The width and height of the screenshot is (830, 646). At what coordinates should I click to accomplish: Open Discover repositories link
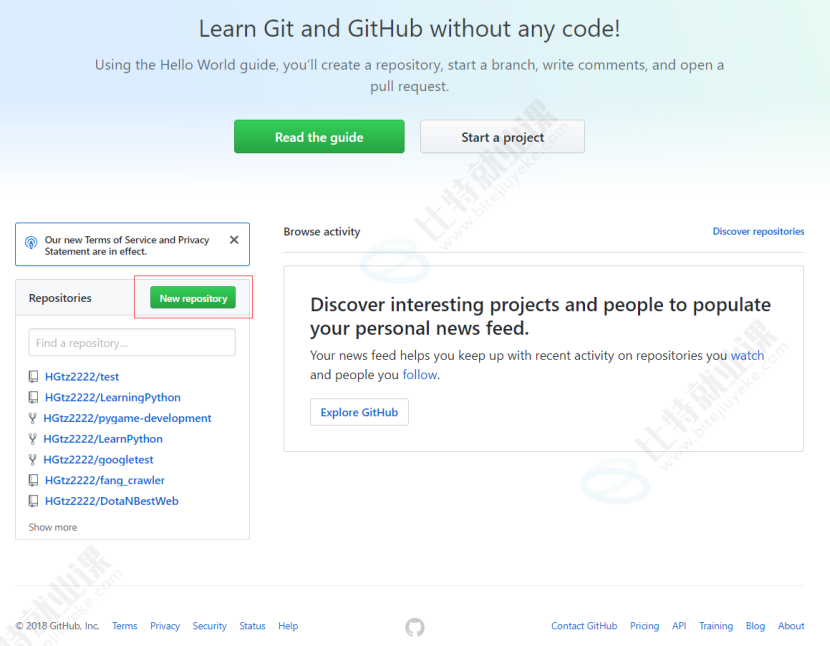(x=758, y=231)
